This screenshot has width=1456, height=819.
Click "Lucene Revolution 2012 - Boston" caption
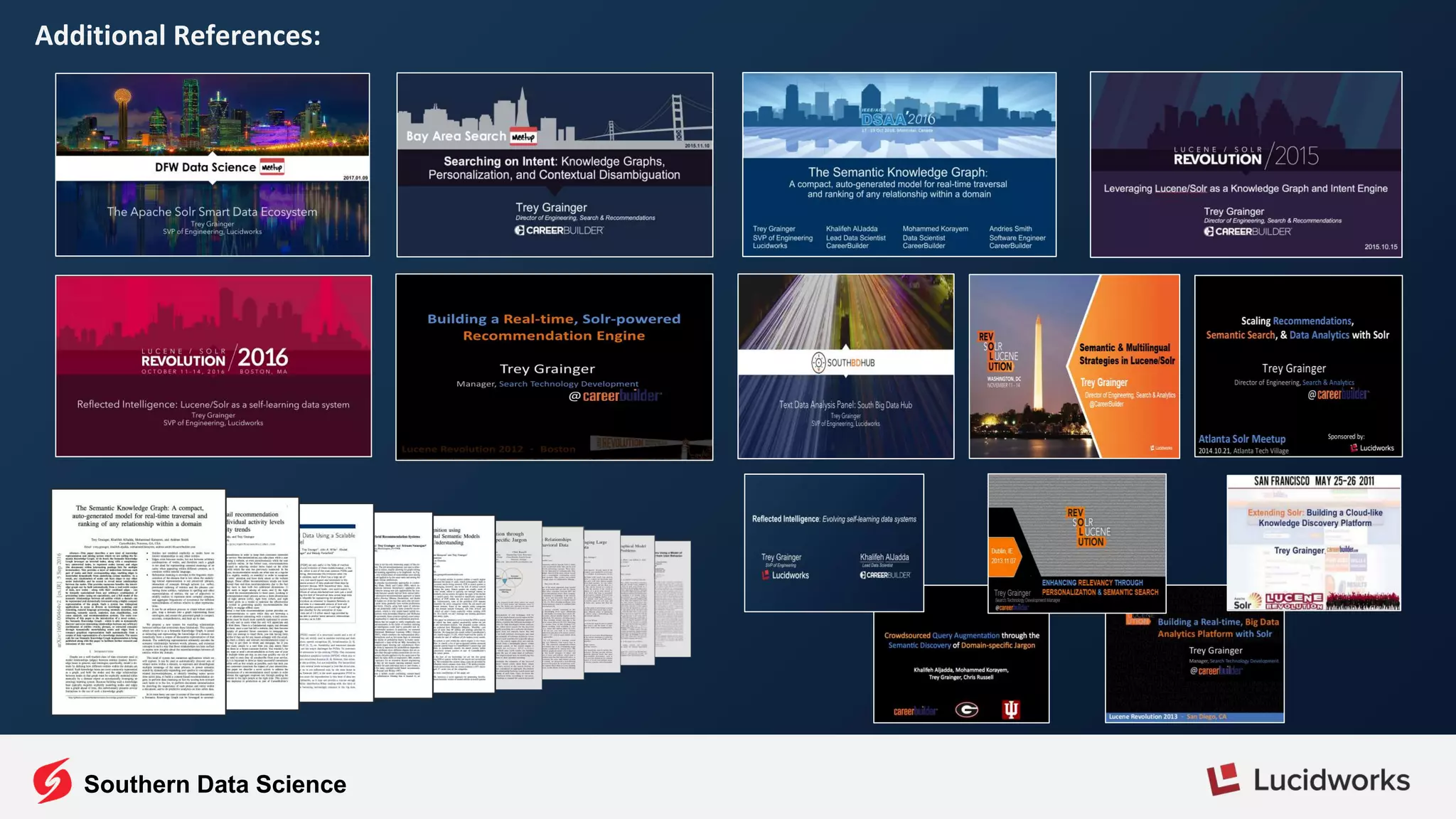[488, 449]
